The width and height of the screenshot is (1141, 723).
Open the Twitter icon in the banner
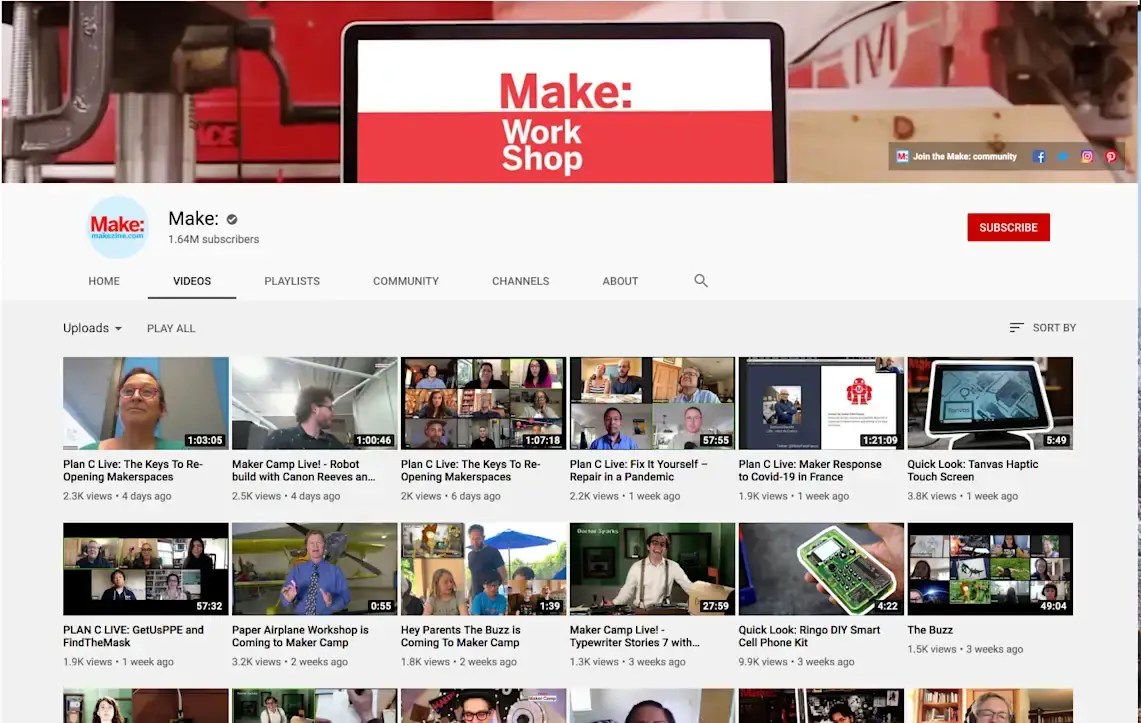[1063, 156]
